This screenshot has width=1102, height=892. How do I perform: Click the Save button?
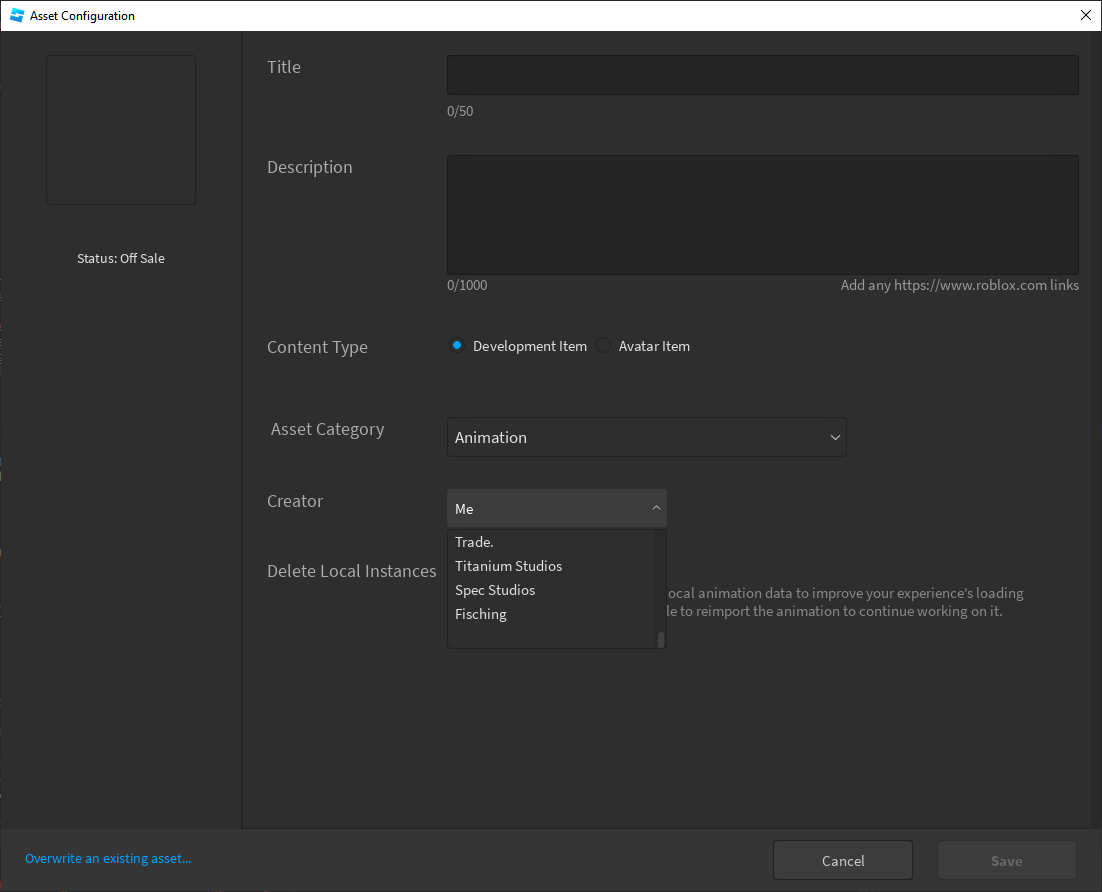point(1006,860)
